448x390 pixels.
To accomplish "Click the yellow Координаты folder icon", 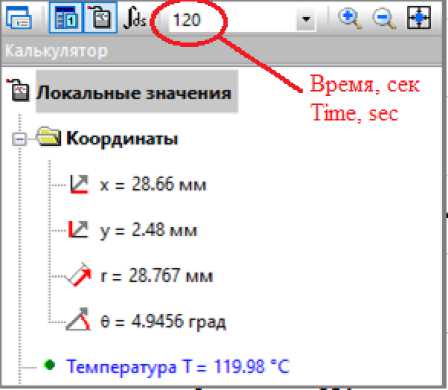I will 49,136.
